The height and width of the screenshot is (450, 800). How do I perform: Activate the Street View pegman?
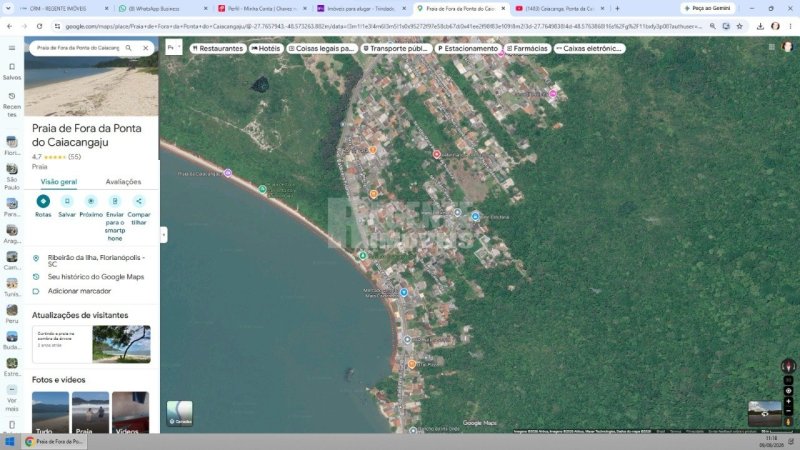click(x=788, y=422)
